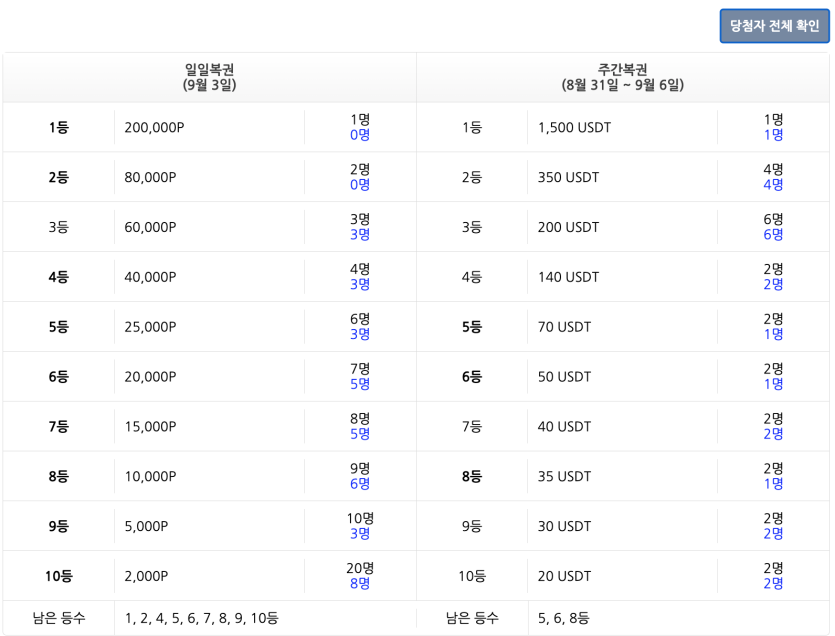Viewport: 835px width, 636px height.
Task: Click the 당첨자 전체 확인 button
Action: [x=774, y=26]
